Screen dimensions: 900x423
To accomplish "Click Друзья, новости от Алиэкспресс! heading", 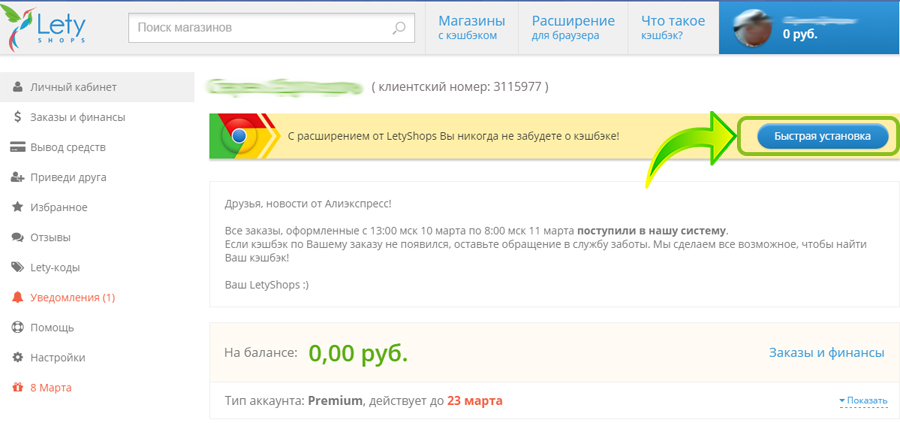I will pyautogui.click(x=309, y=204).
